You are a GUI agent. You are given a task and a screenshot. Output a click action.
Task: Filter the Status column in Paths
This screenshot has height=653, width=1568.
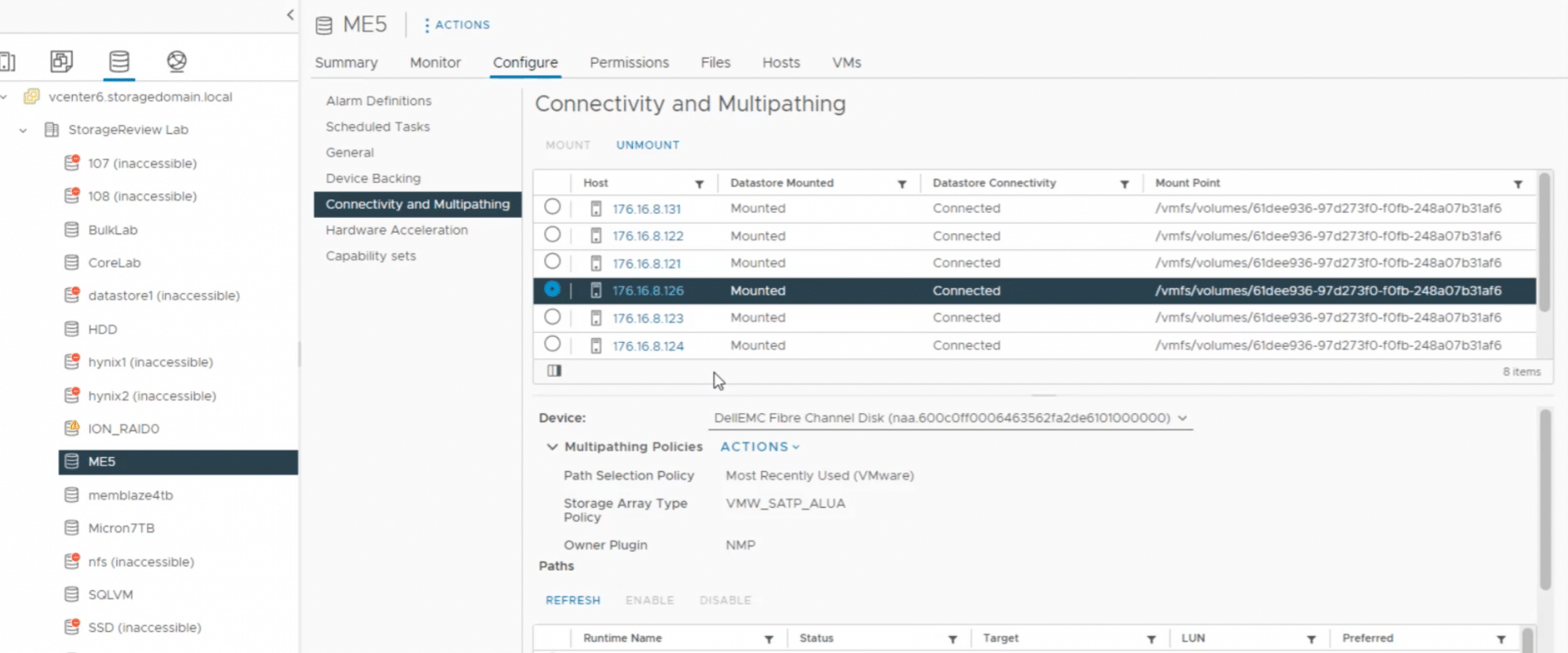click(x=952, y=639)
